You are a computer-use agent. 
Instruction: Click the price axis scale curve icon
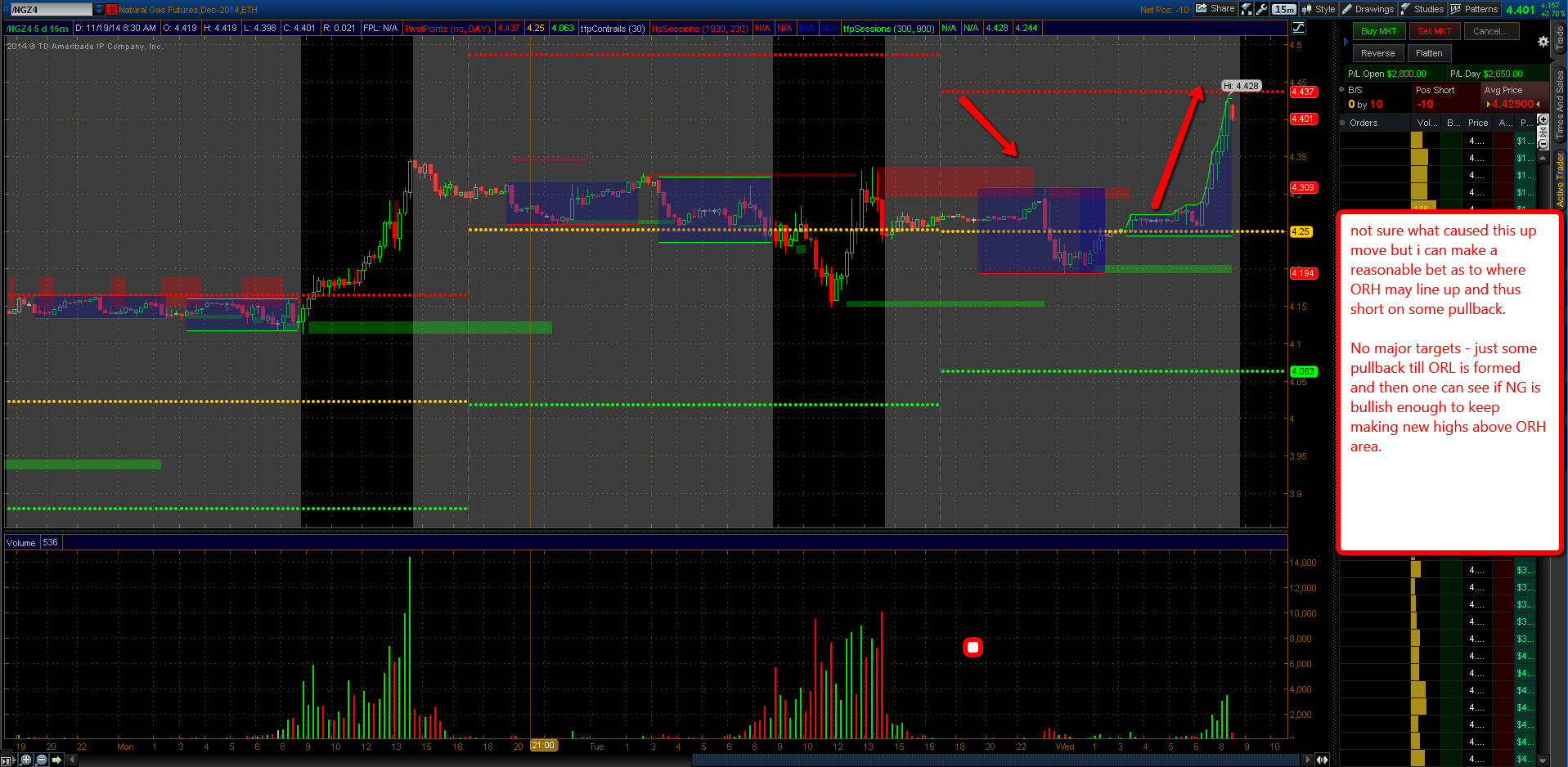coord(1298,28)
